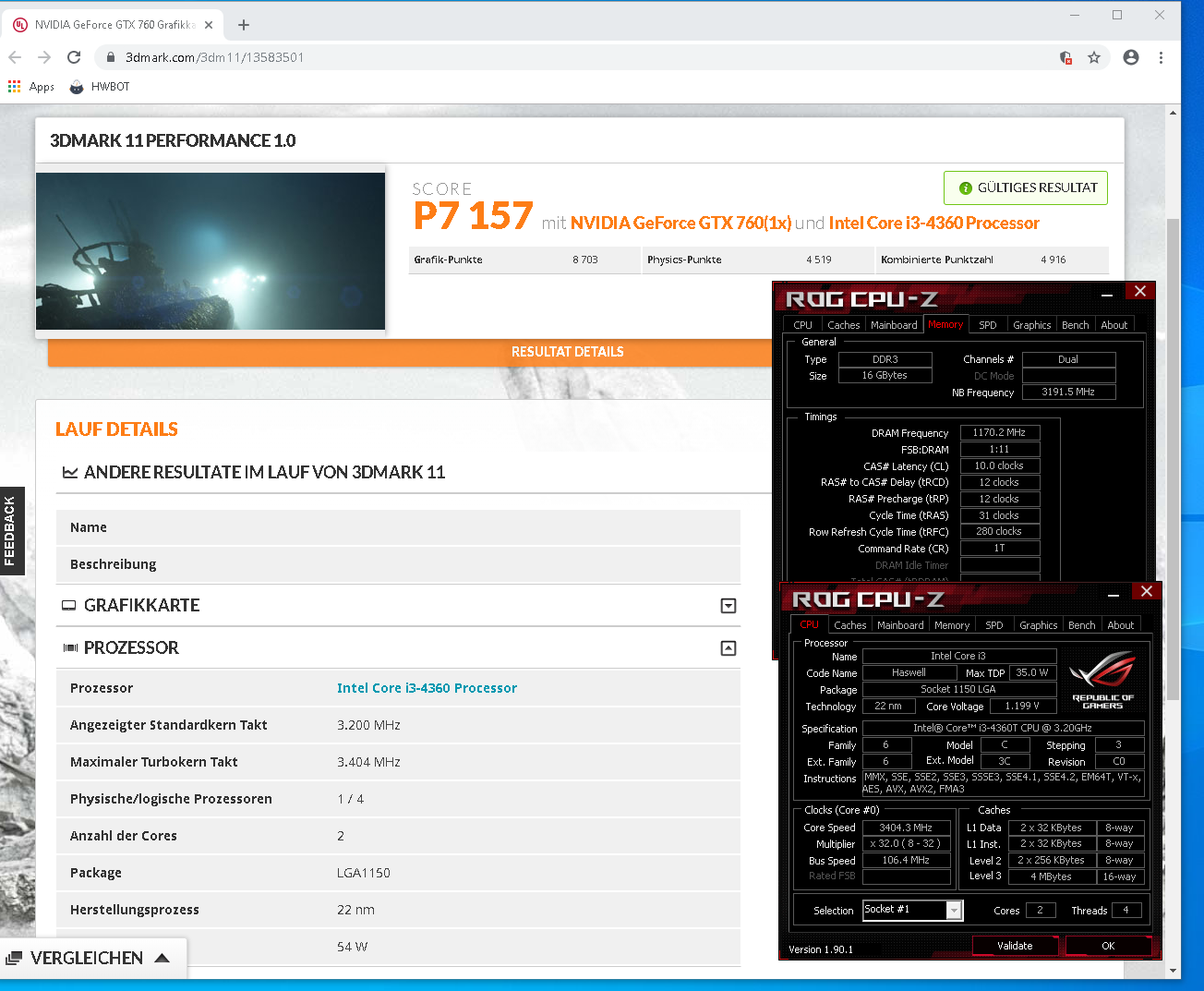The width and height of the screenshot is (1204, 991).
Task: Click the site lock icon
Action: click(111, 57)
